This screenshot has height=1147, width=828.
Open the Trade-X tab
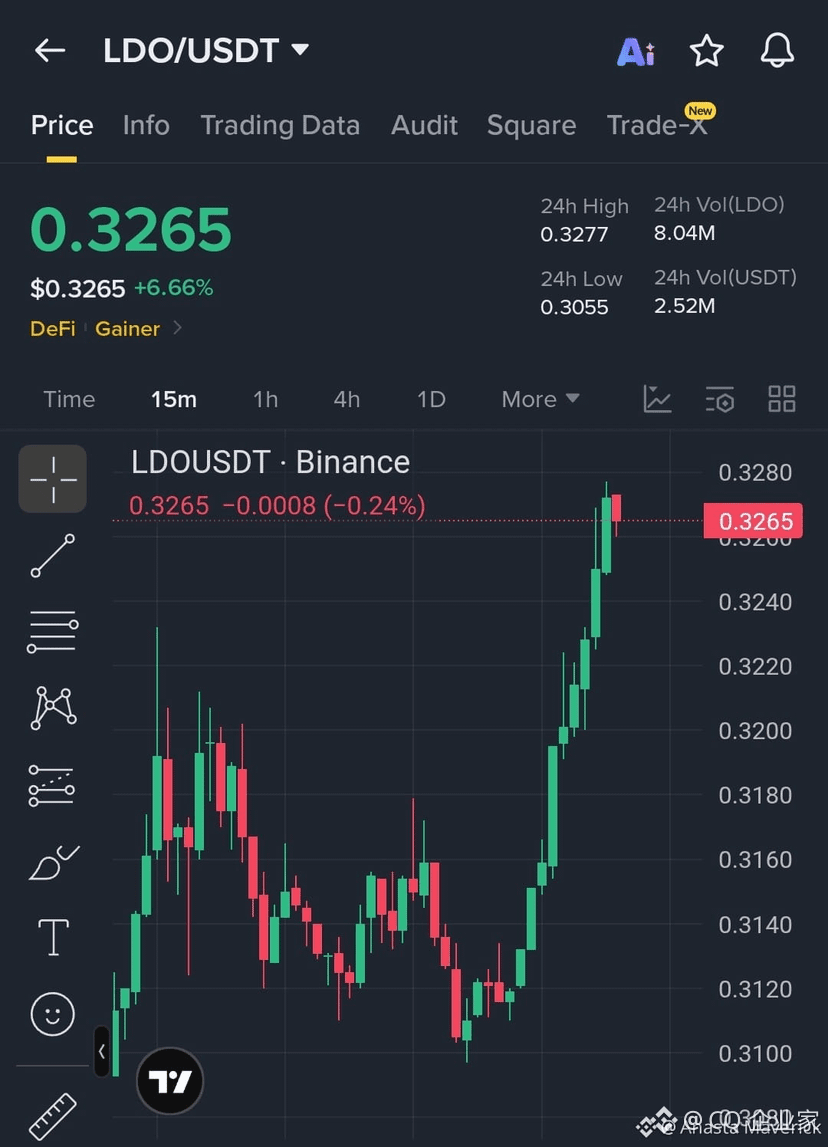point(657,125)
